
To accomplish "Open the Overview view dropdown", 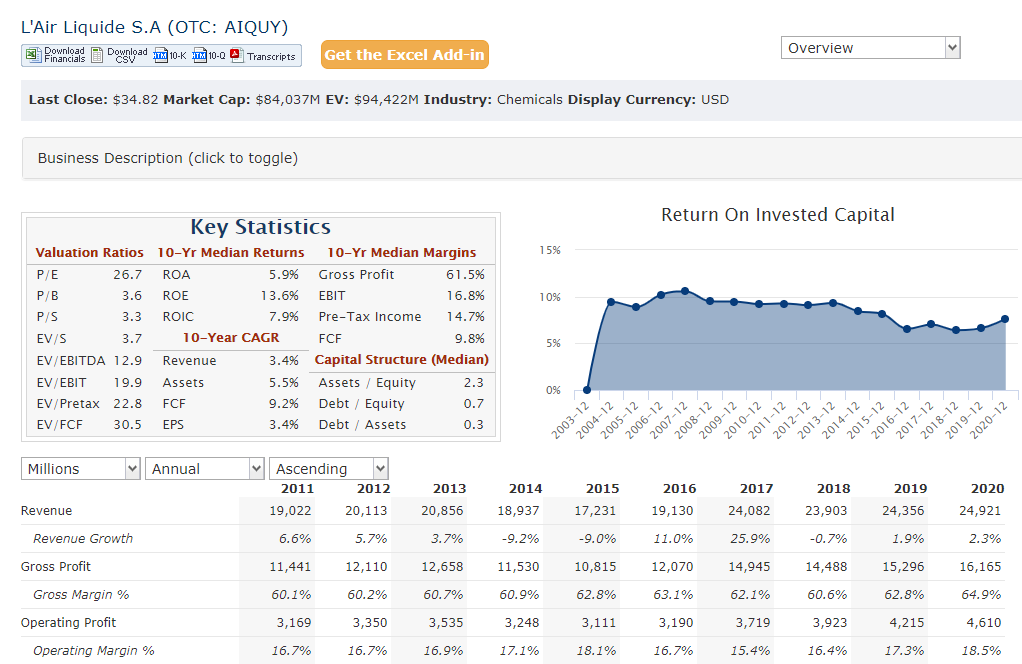I will [871, 48].
